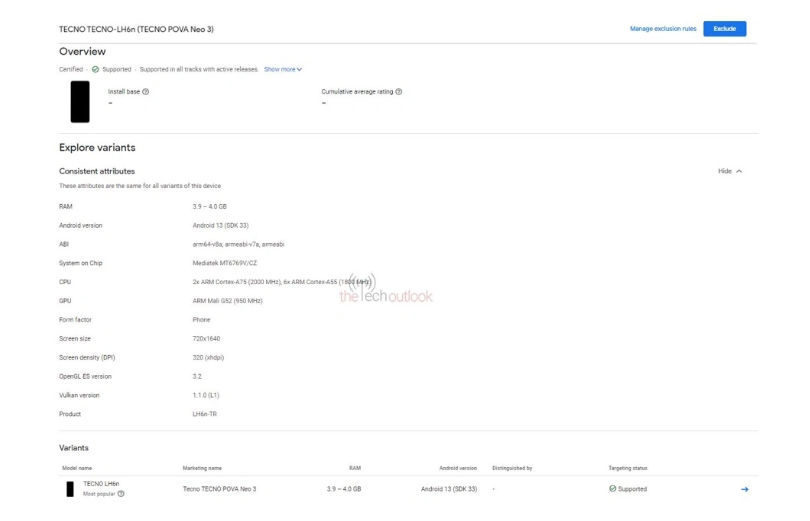Click the Marketing name column header
The height and width of the screenshot is (521, 810).
coord(202,468)
